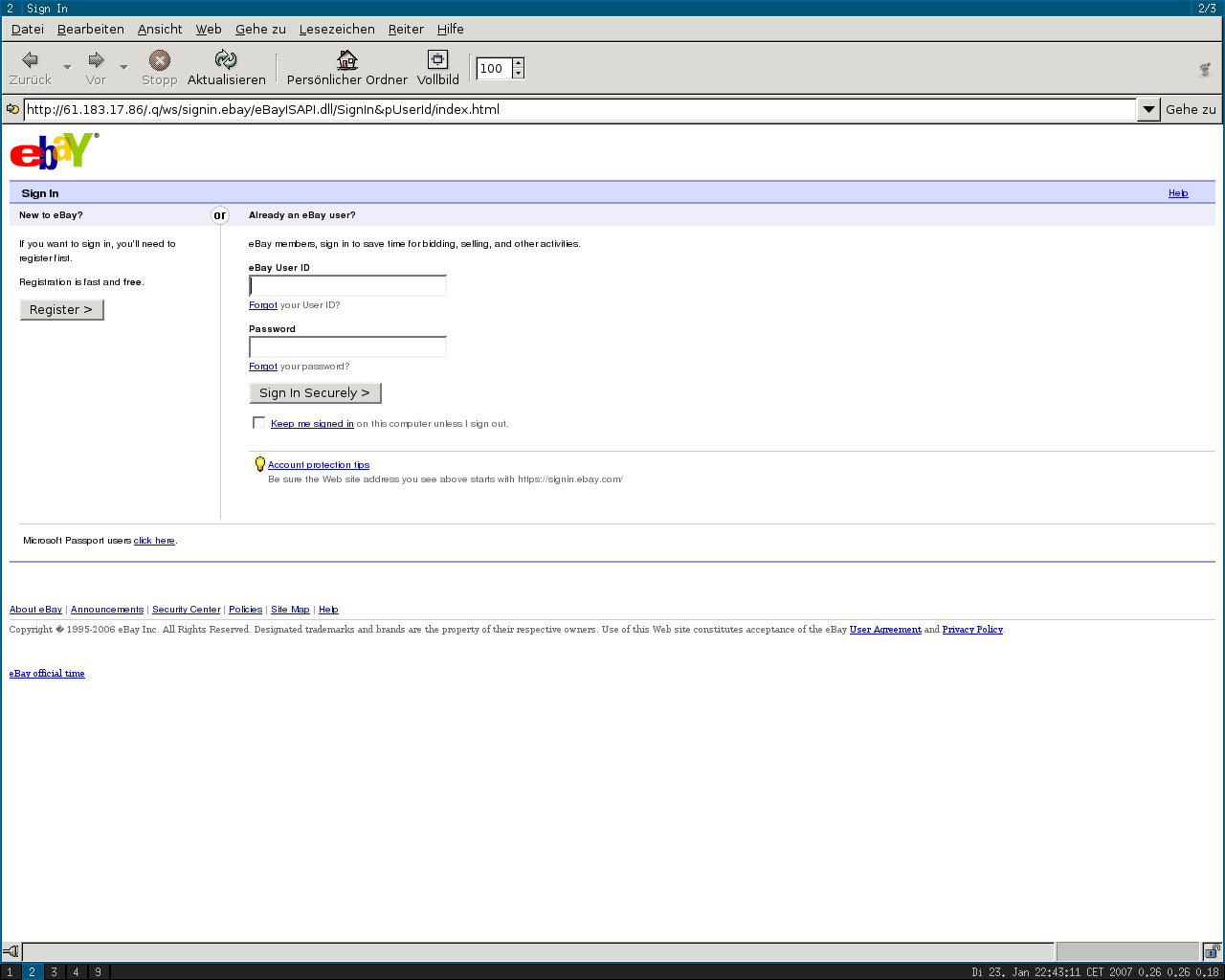Click the lightbulb account protection icon
Screen dimensions: 1225x980
(x=259, y=464)
